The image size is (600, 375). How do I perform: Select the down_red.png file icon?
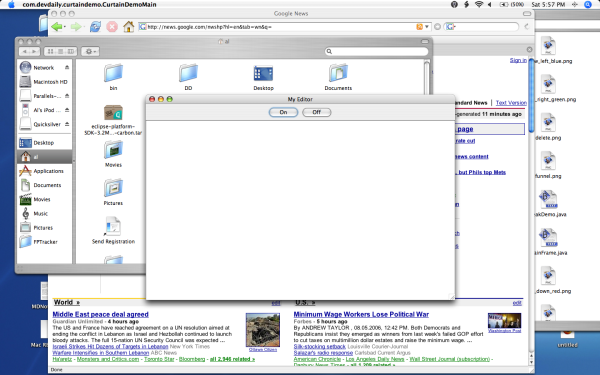point(548,276)
